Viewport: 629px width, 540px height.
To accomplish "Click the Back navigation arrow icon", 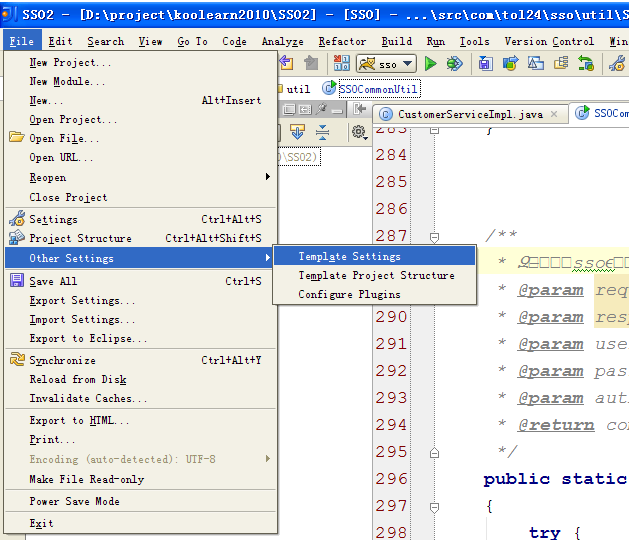I will (286, 64).
